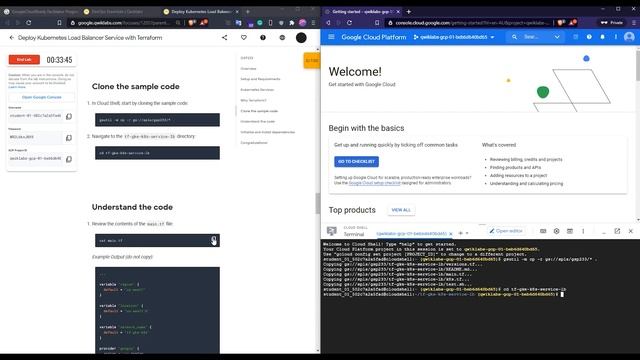Click the Qwiklabs address bar
Viewport: 640px width, 360px height.
click(x=124, y=23)
